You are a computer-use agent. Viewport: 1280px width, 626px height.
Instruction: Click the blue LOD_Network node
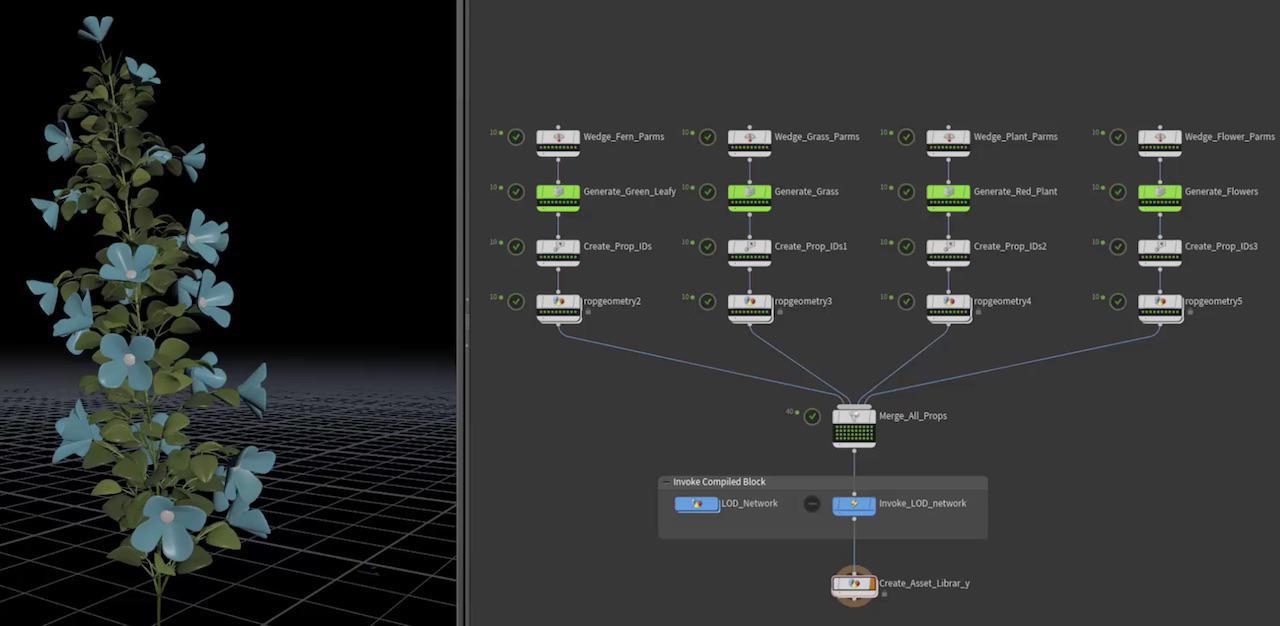[697, 504]
